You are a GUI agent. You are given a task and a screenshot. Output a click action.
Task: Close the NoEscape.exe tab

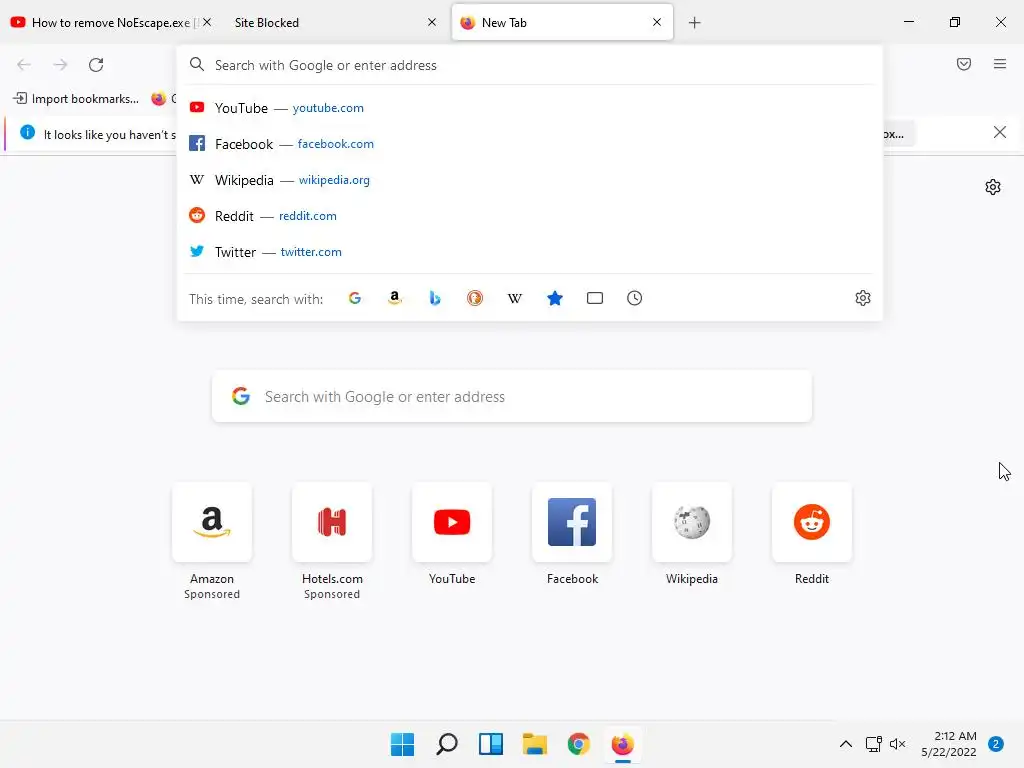point(207,22)
